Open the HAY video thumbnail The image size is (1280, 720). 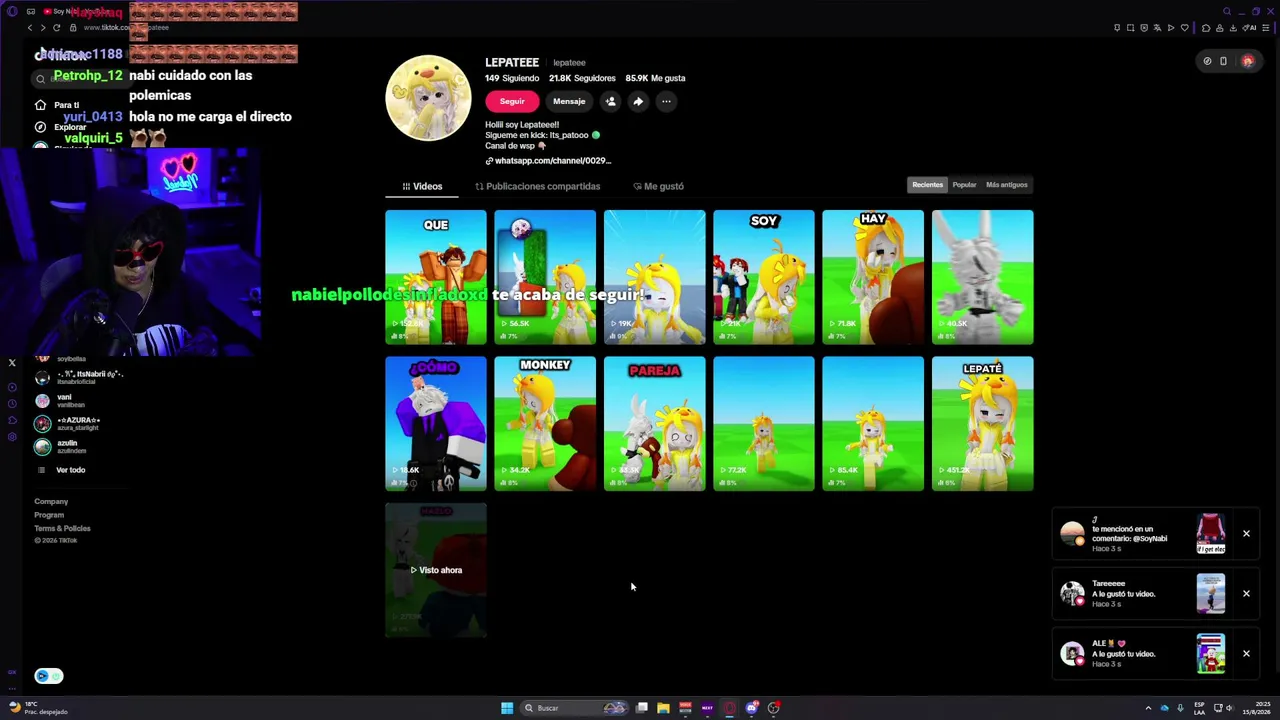873,277
